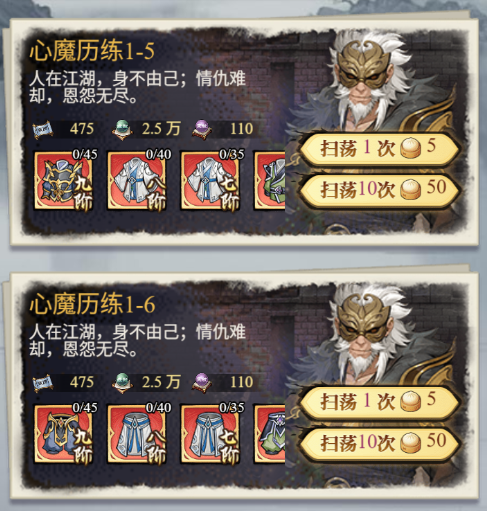487x511 pixels.
Task: Tap 扫荡10次 button for stage 1-5
Action: tap(380, 190)
